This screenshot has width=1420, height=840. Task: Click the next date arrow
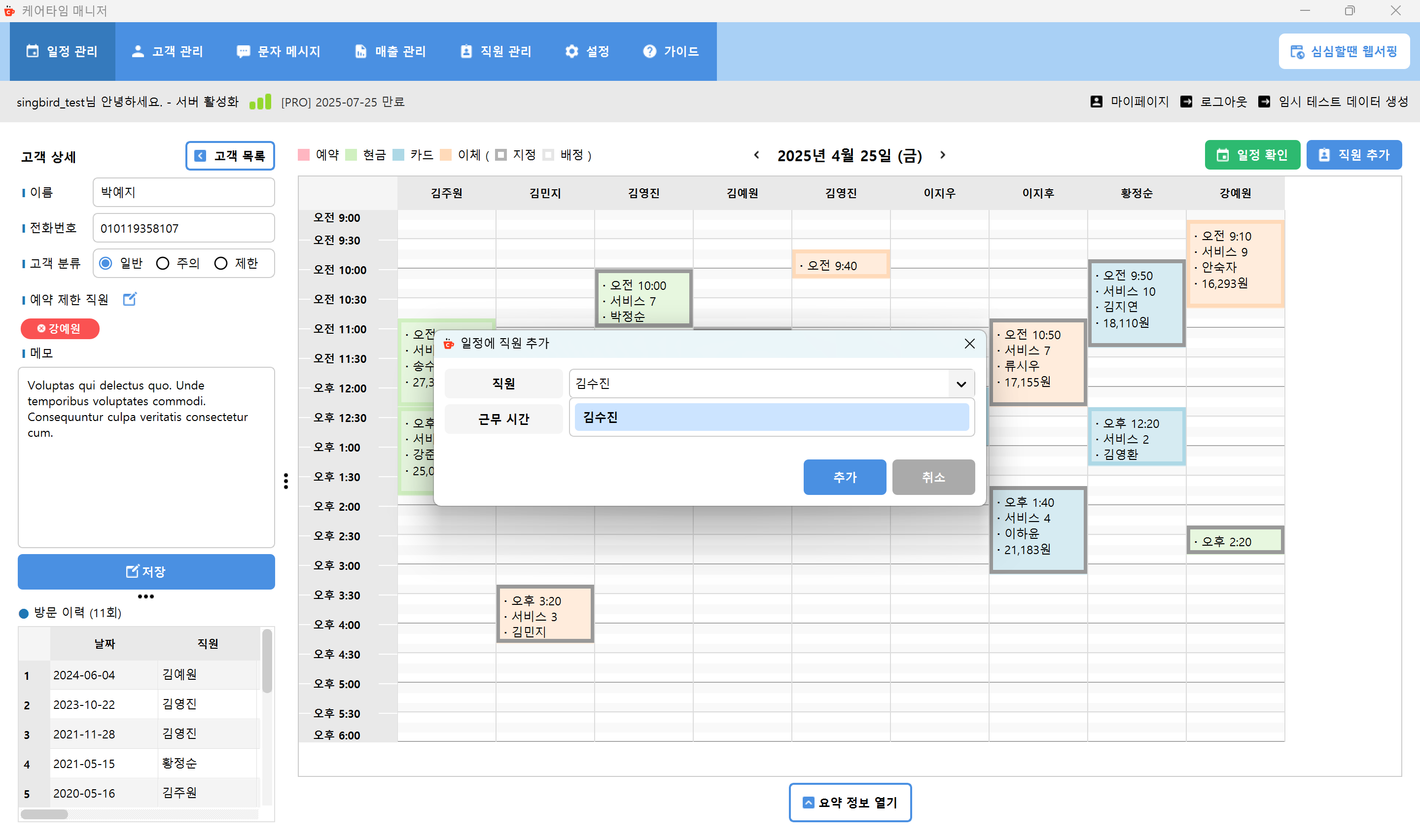(942, 155)
